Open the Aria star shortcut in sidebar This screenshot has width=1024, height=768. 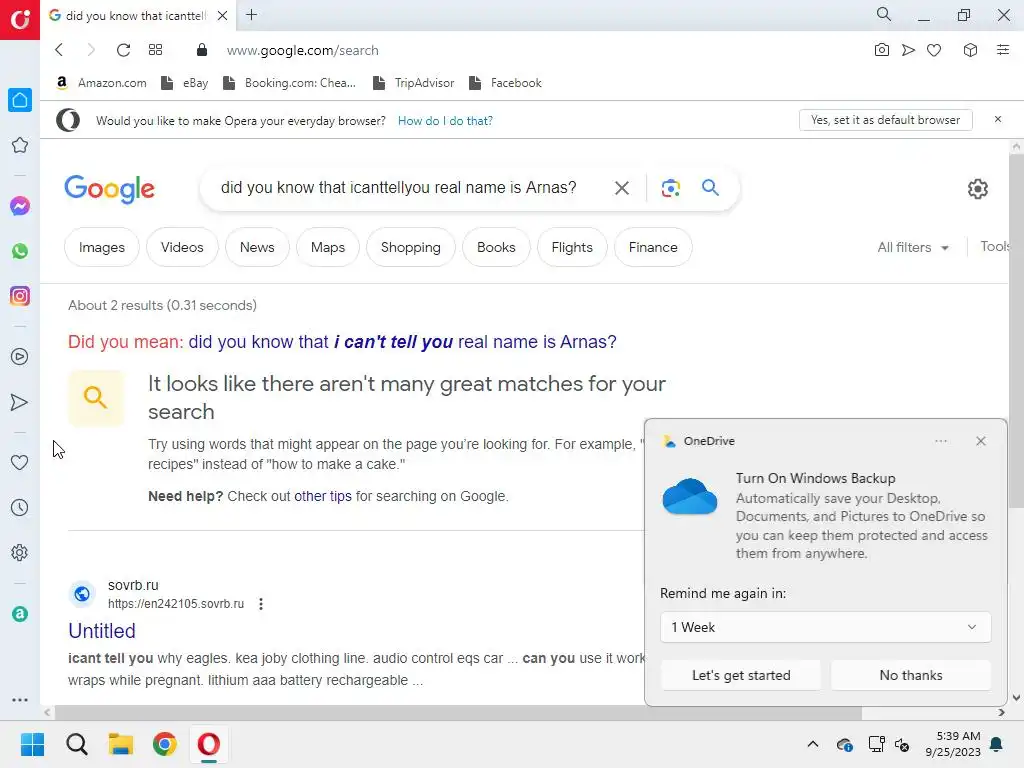[x=20, y=145]
